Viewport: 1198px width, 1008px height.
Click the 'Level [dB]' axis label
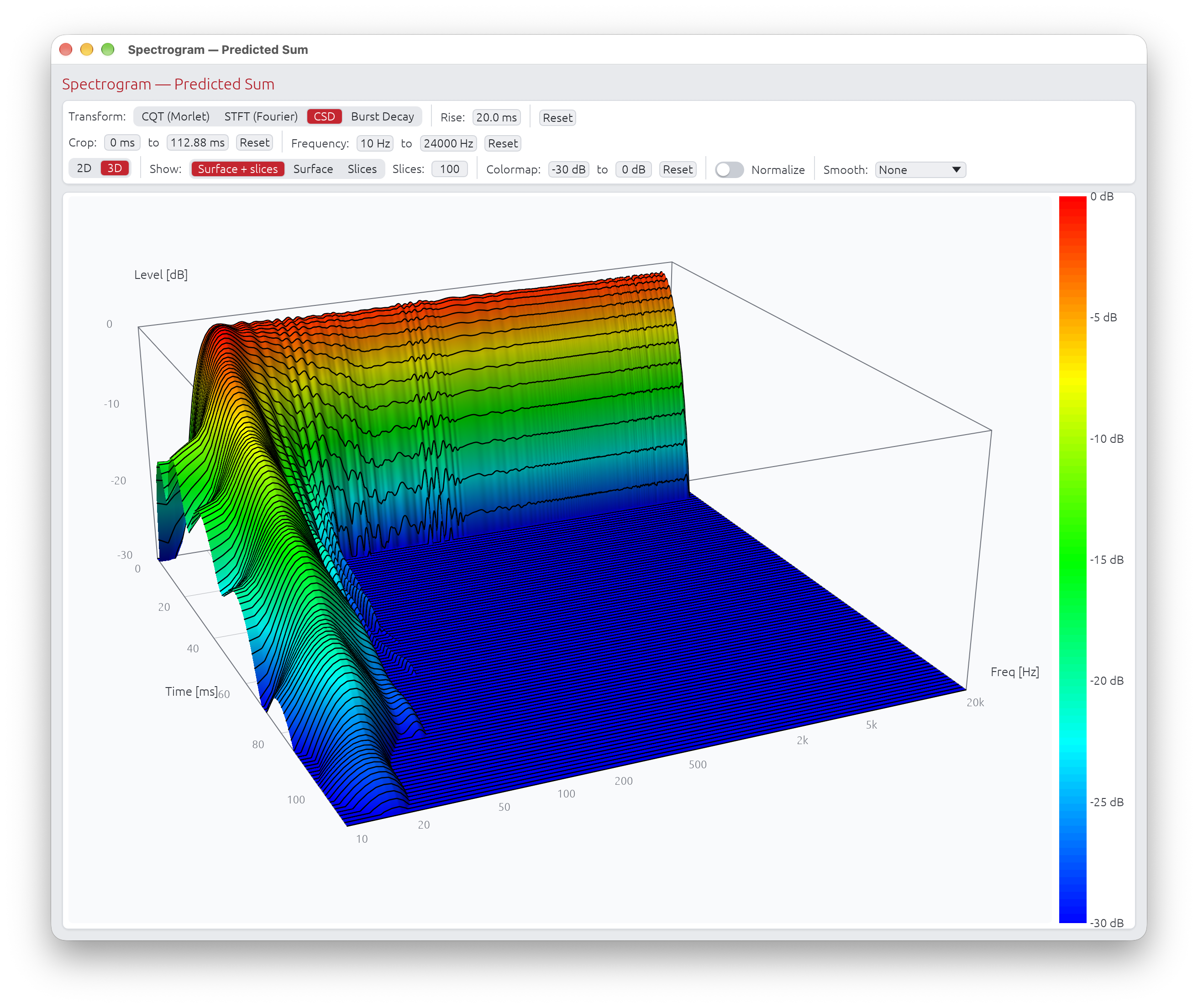(161, 275)
